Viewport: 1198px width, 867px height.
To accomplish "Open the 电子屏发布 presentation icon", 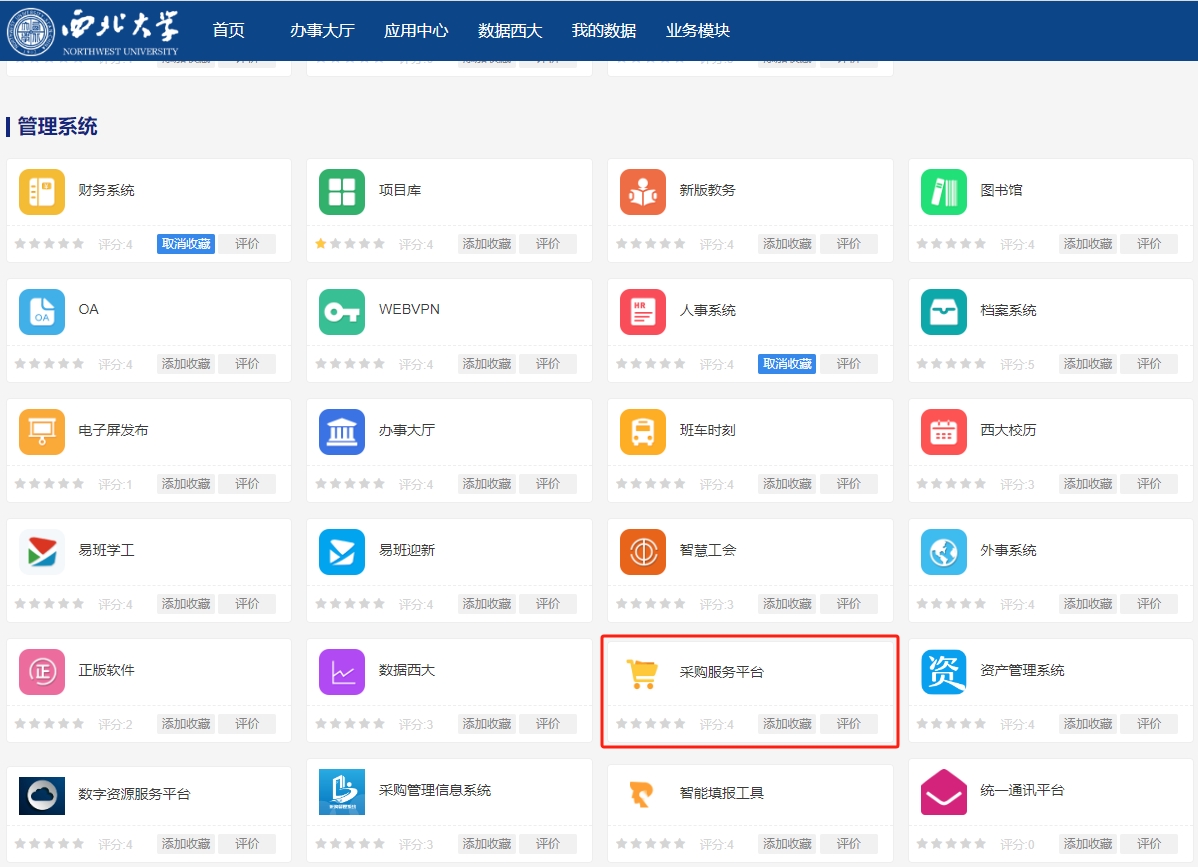I will pyautogui.click(x=41, y=432).
